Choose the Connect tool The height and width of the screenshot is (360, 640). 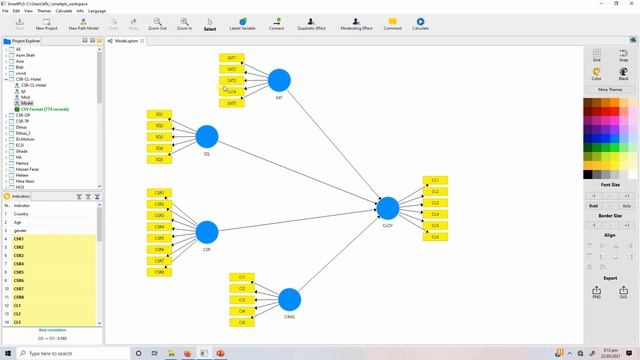pos(276,24)
